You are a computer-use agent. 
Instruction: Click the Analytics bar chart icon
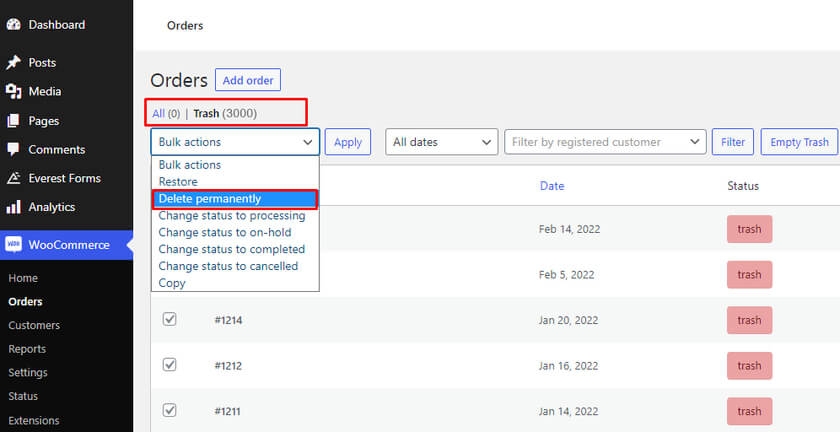click(x=13, y=207)
